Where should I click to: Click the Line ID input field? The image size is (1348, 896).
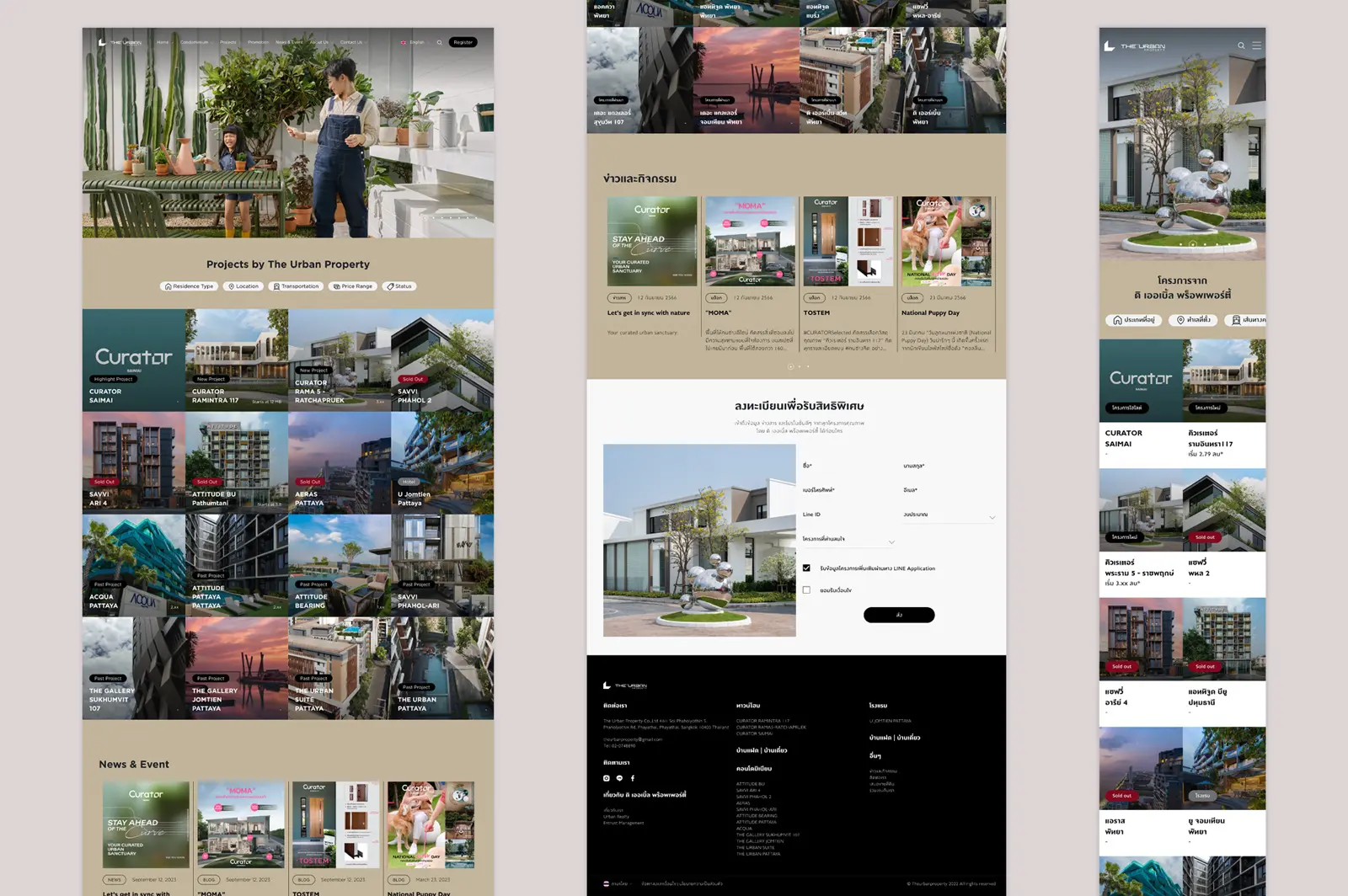[x=848, y=515]
